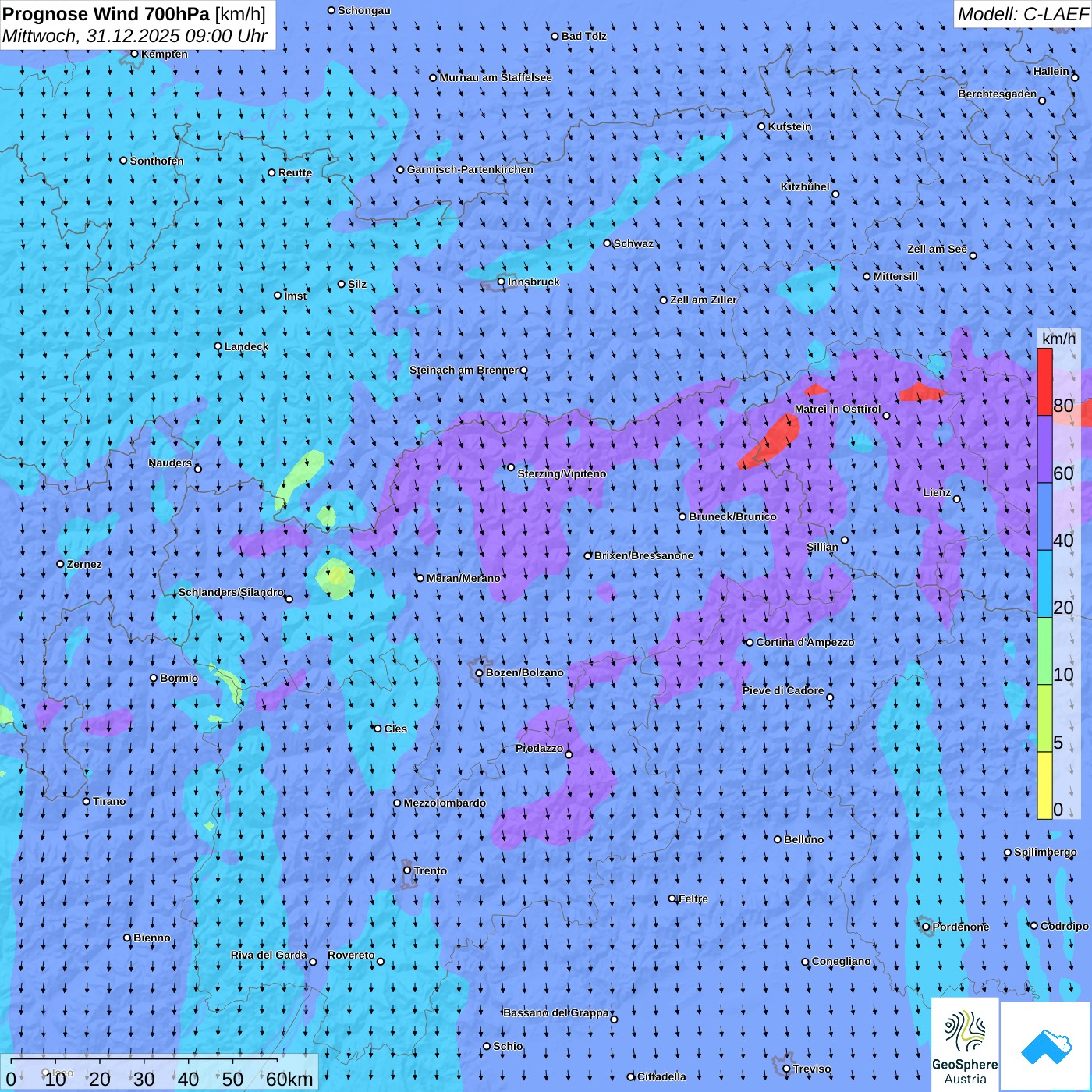The image size is (1092, 1092).
Task: Click the date 'Mittwoch, 31.12.2025 09:00 Uhr'
Action: 135,37
